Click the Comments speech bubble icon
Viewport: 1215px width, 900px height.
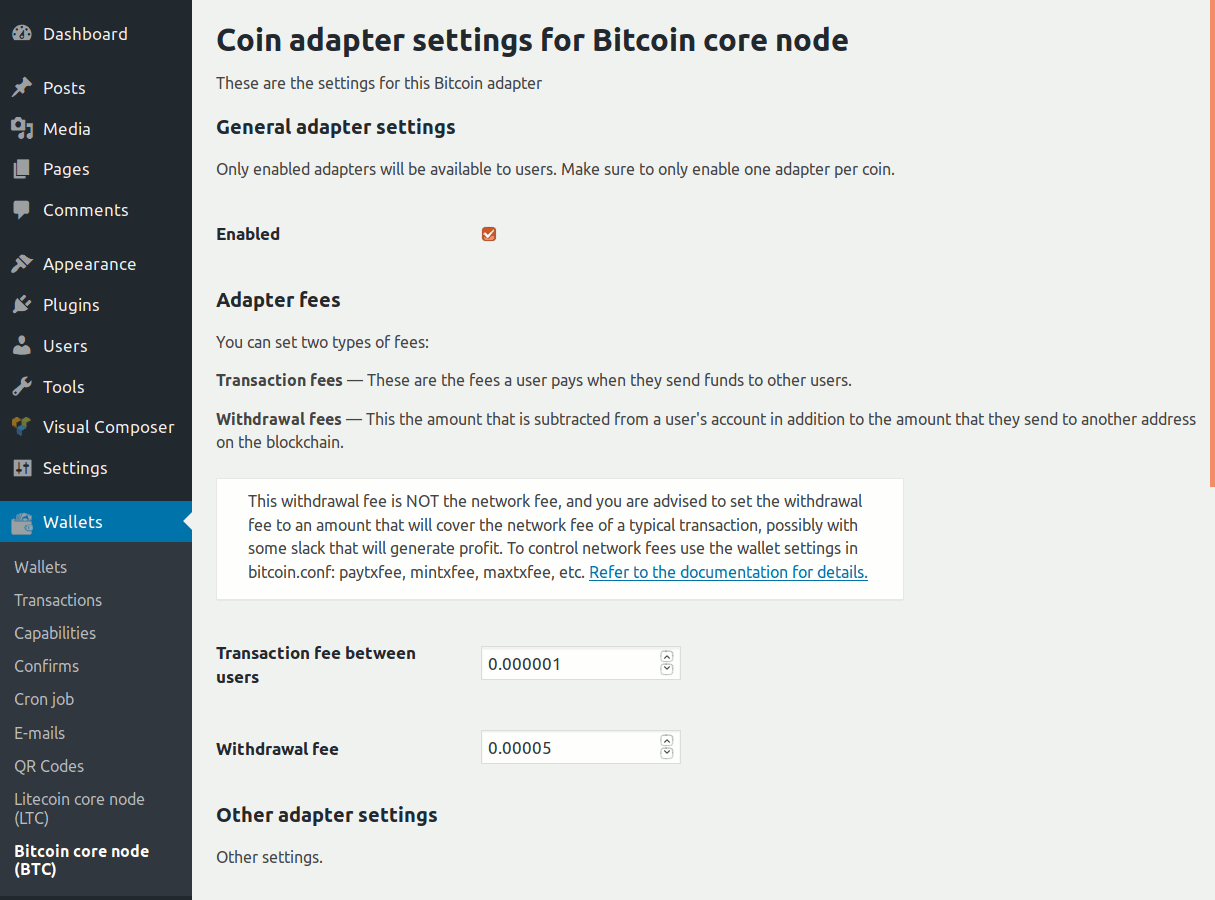pyautogui.click(x=22, y=210)
